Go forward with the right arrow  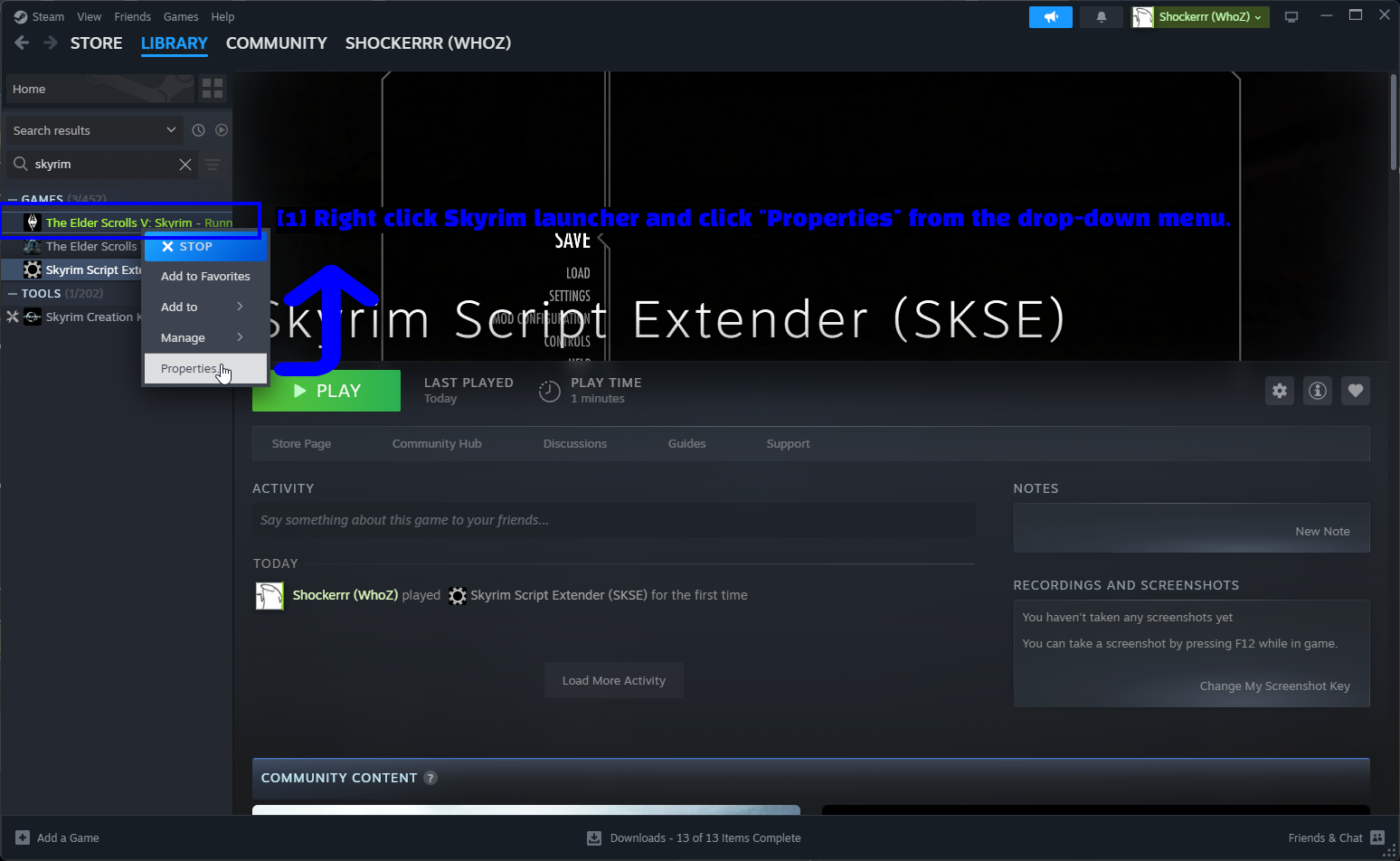click(51, 43)
